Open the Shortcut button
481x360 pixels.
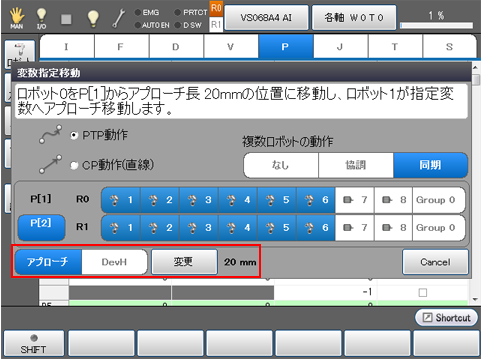(x=446, y=318)
